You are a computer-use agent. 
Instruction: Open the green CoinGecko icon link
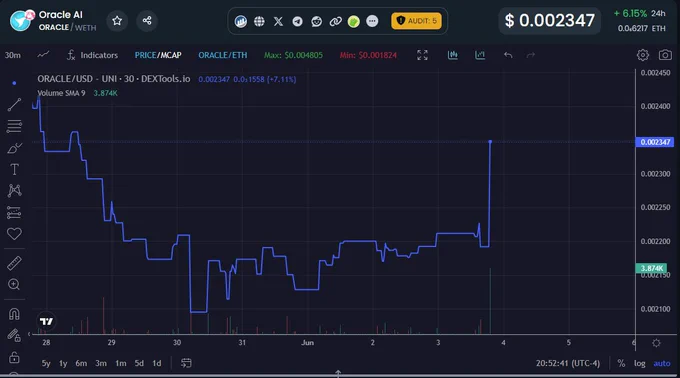(354, 21)
